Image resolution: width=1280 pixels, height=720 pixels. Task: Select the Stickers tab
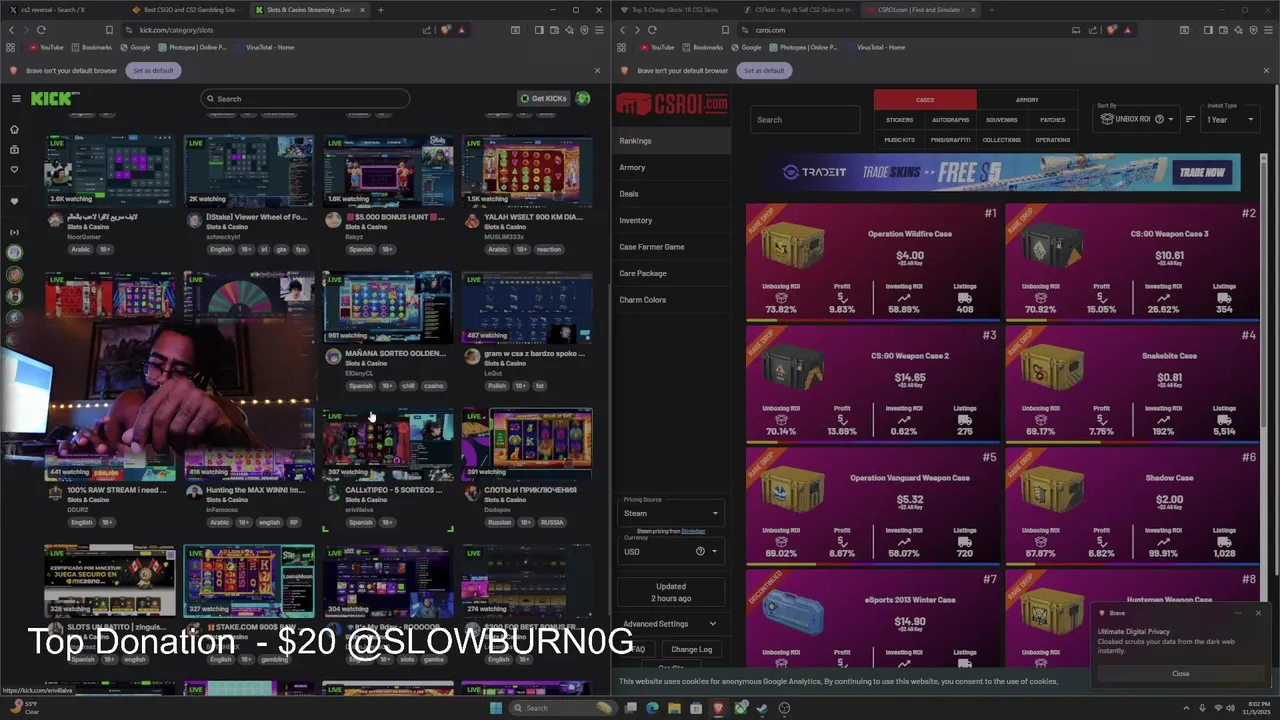tap(899, 120)
